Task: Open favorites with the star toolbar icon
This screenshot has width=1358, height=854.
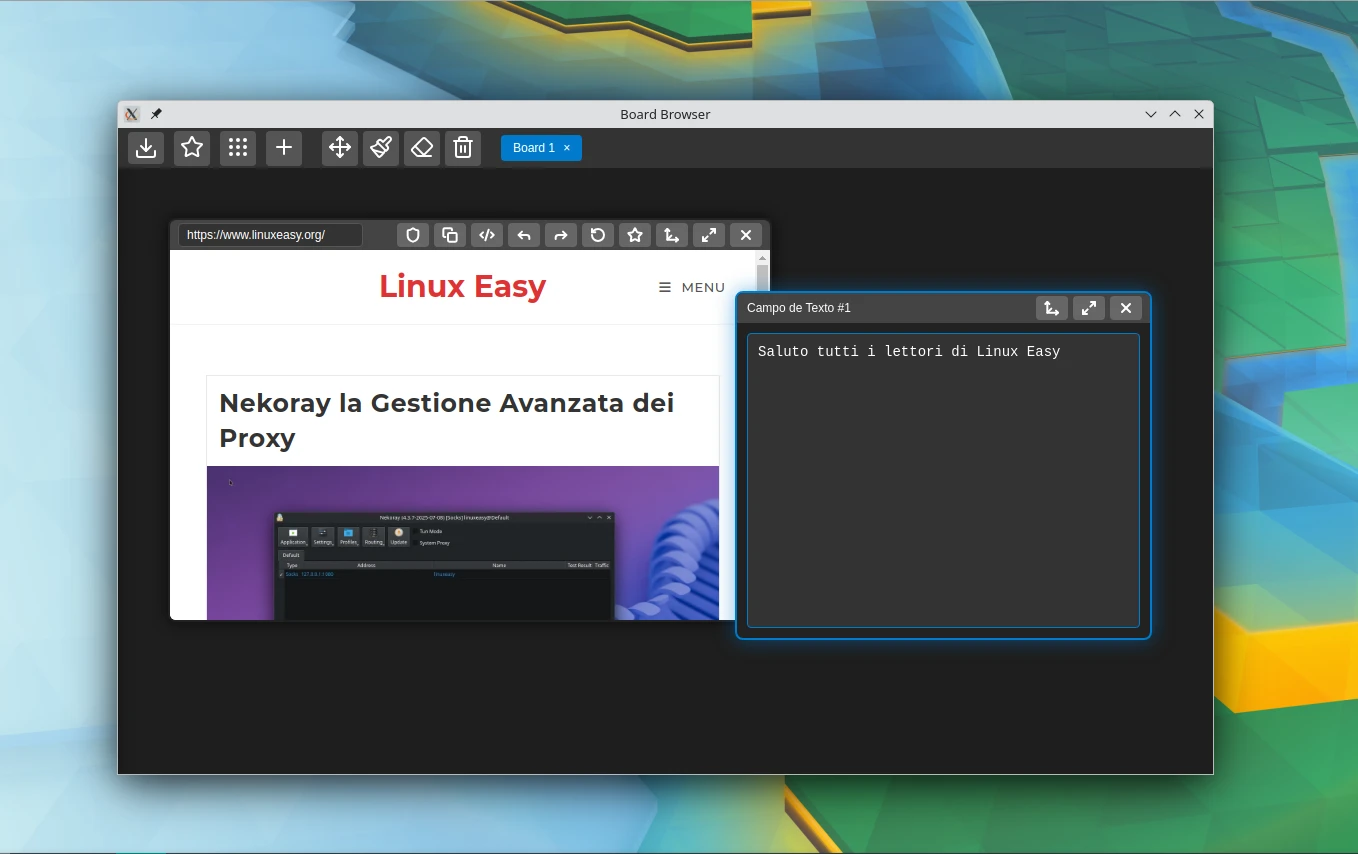Action: tap(192, 148)
